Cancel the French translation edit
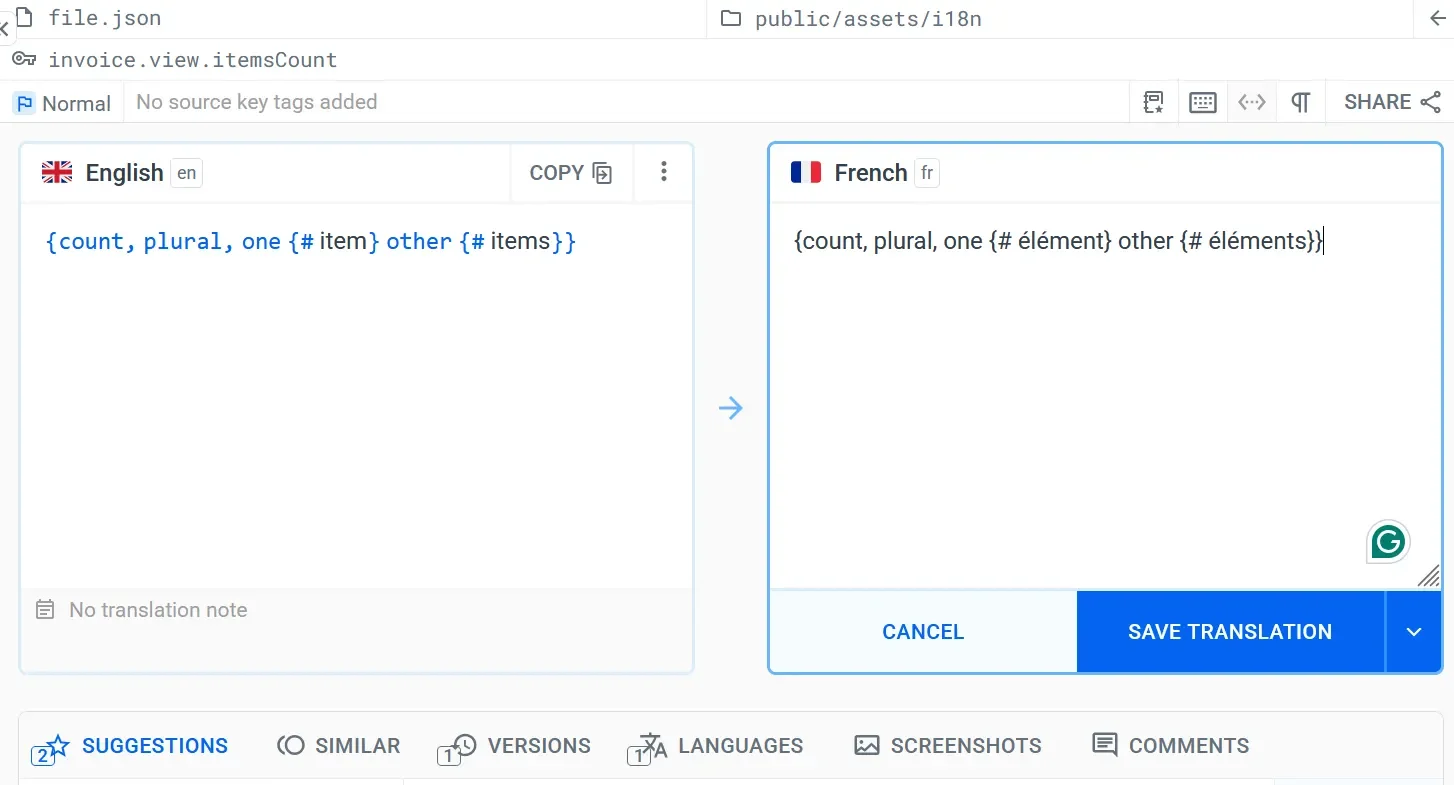Viewport: 1454px width, 785px height. [922, 632]
